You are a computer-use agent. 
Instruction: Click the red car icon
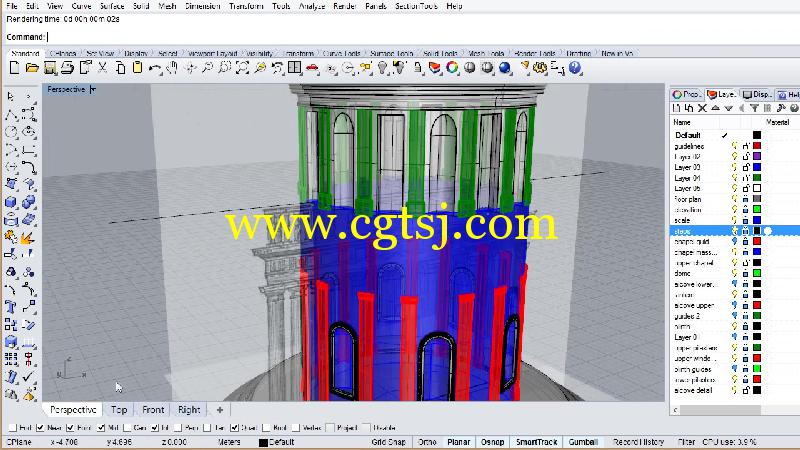312,68
